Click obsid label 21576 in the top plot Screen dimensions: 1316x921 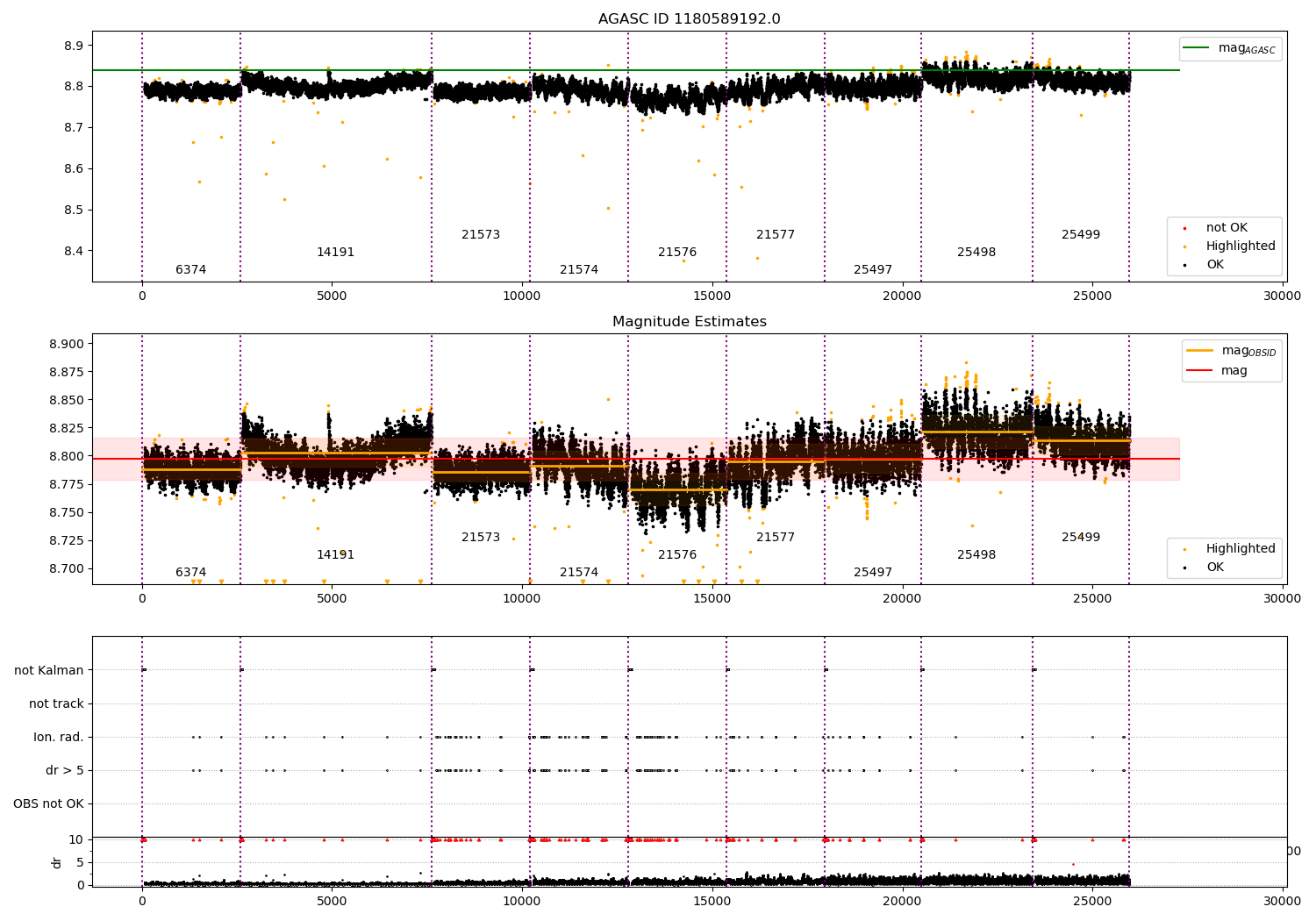click(x=677, y=253)
